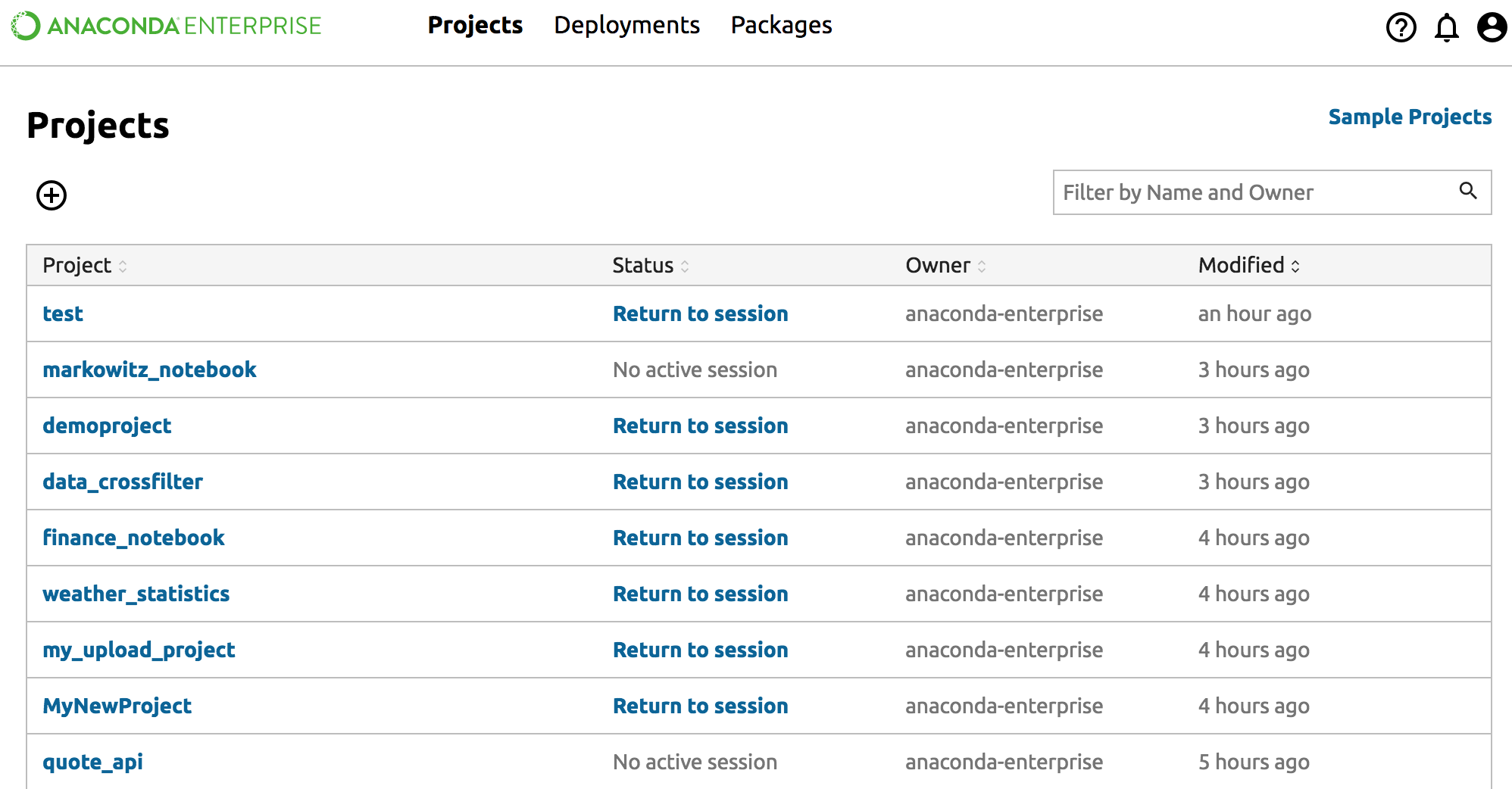Image resolution: width=1512 pixels, height=789 pixels.
Task: Open the Projects navigation tab
Action: [475, 25]
